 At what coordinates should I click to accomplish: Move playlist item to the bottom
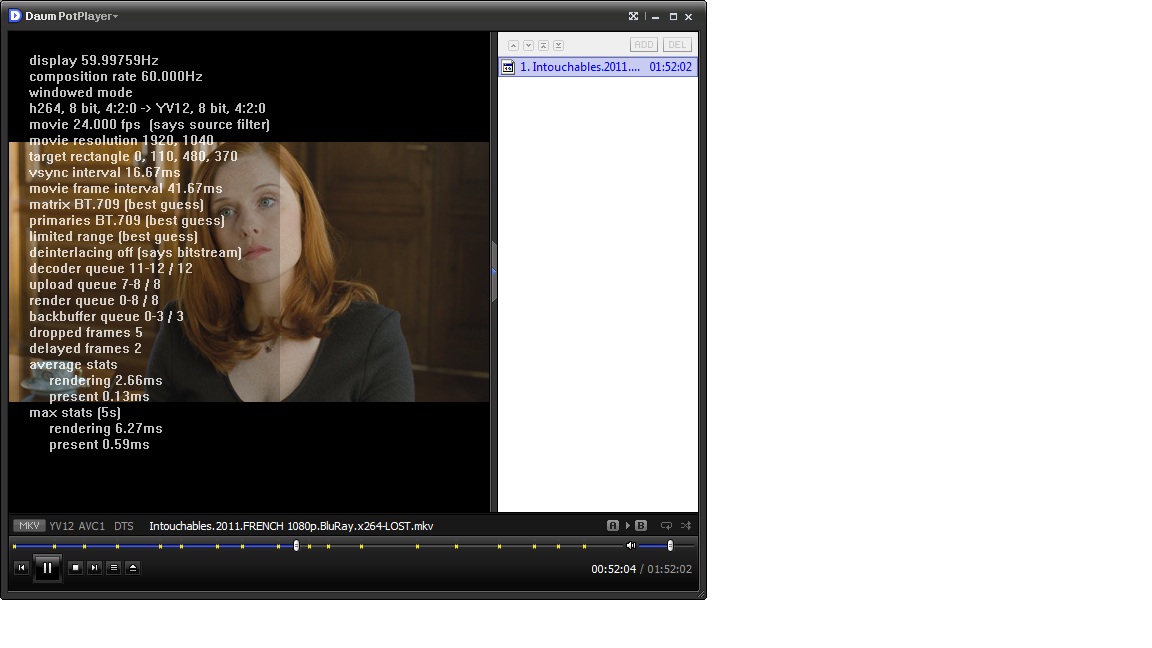click(558, 45)
